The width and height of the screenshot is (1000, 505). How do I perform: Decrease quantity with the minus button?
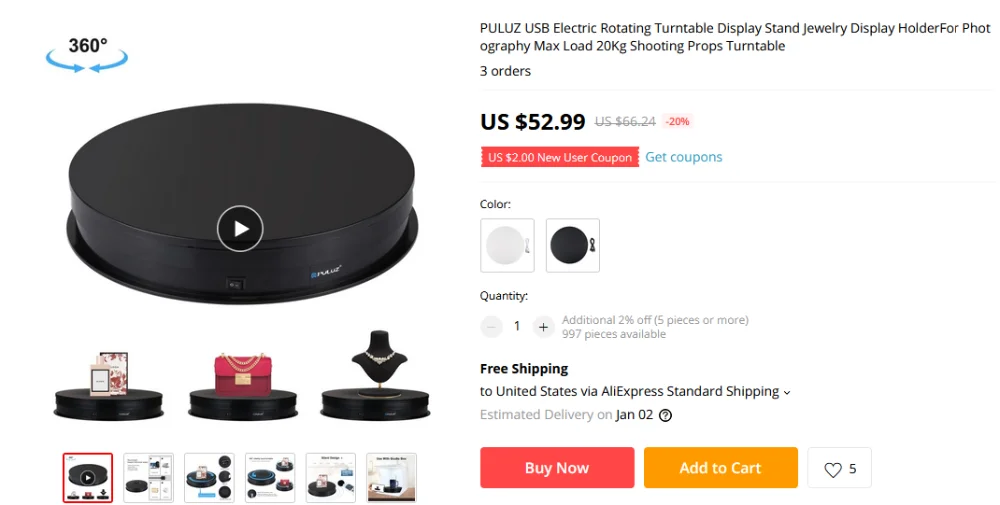coord(491,327)
